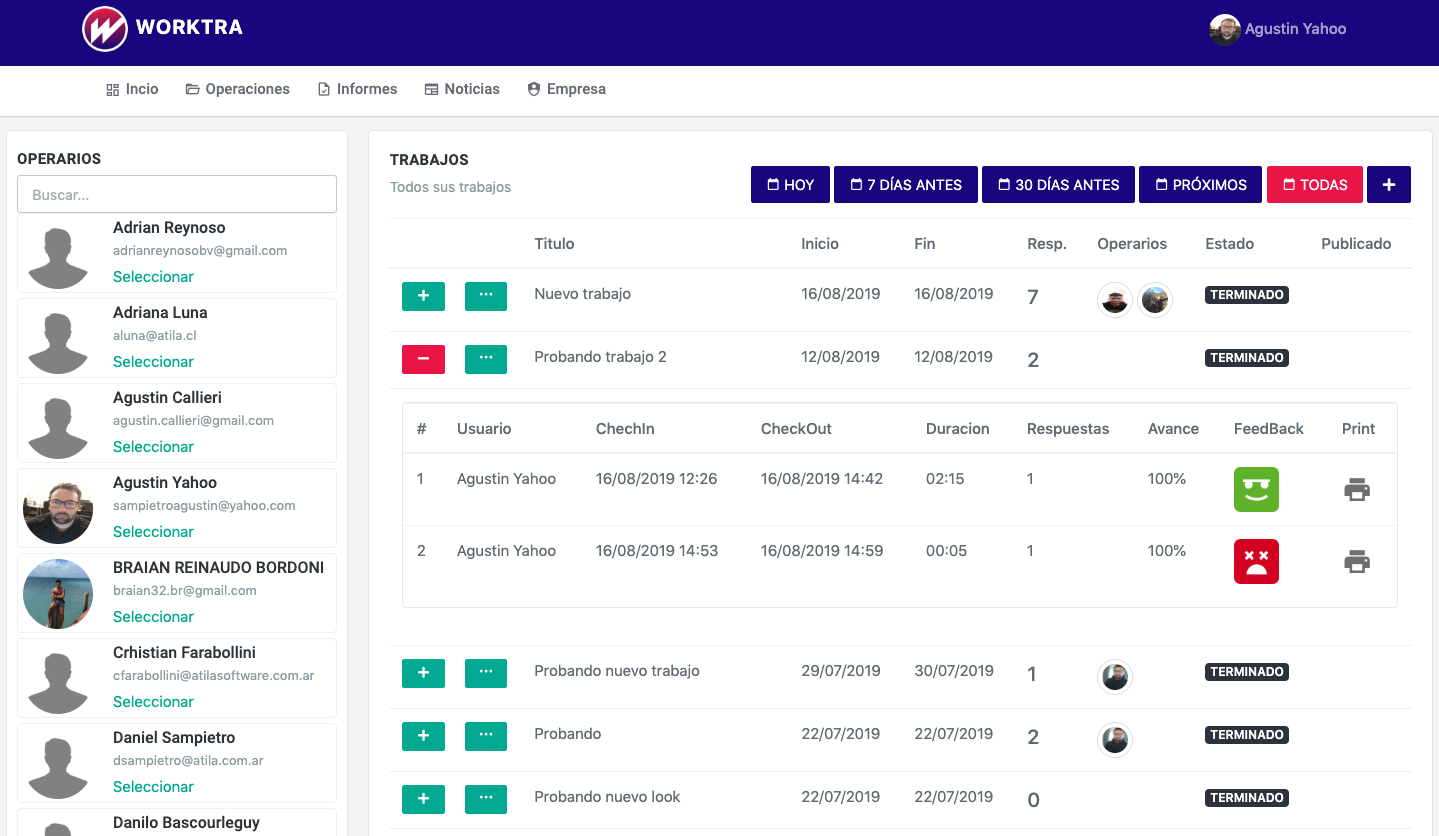Click BRAIAN REINAUDO BORDONI profile photo

[x=58, y=594]
